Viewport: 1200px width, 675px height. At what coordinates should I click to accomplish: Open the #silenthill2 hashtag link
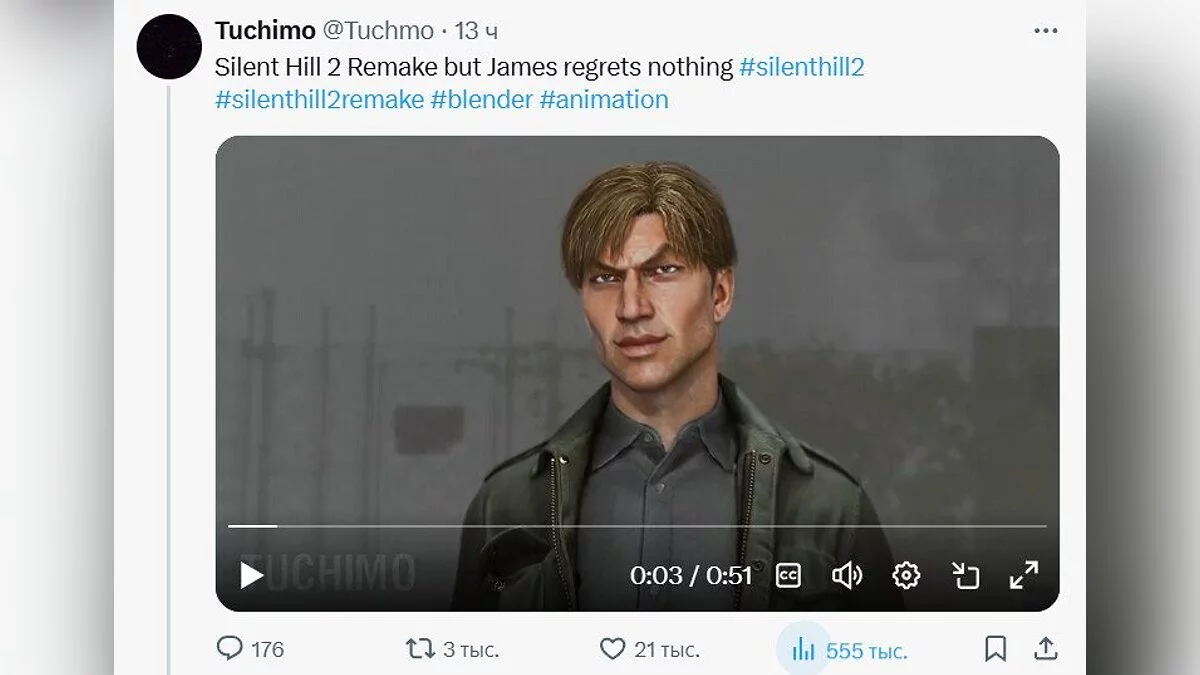[801, 67]
